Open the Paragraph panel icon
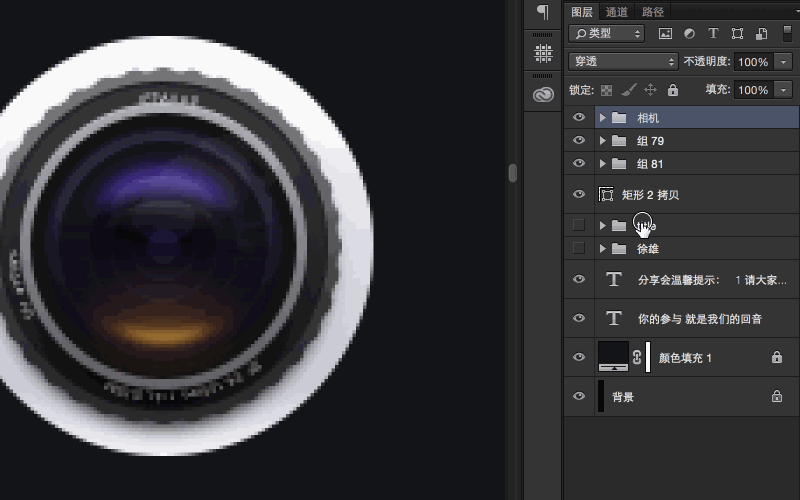800x500 pixels. 543,12
